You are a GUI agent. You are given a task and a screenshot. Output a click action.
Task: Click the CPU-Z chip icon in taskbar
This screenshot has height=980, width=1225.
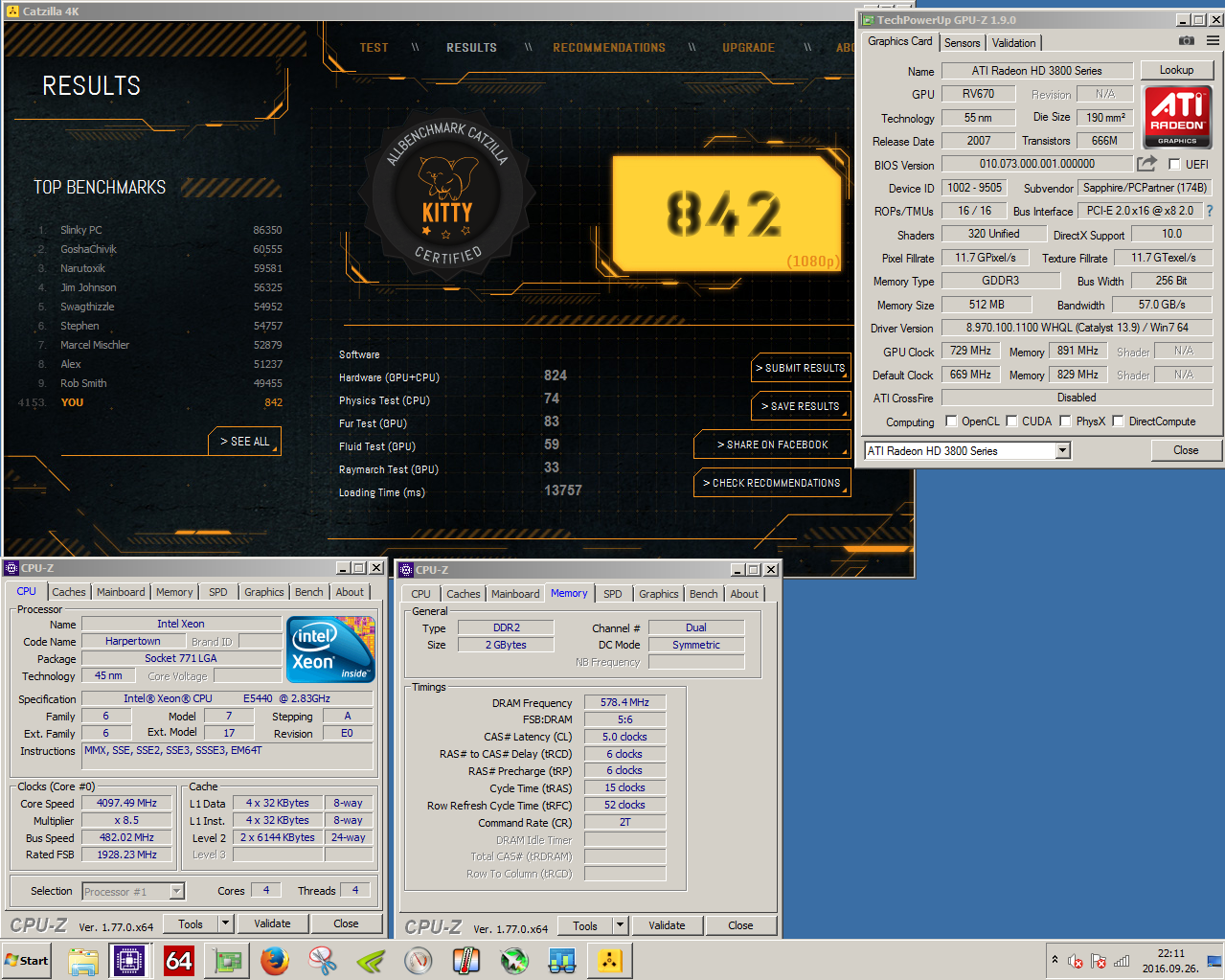coord(129,961)
